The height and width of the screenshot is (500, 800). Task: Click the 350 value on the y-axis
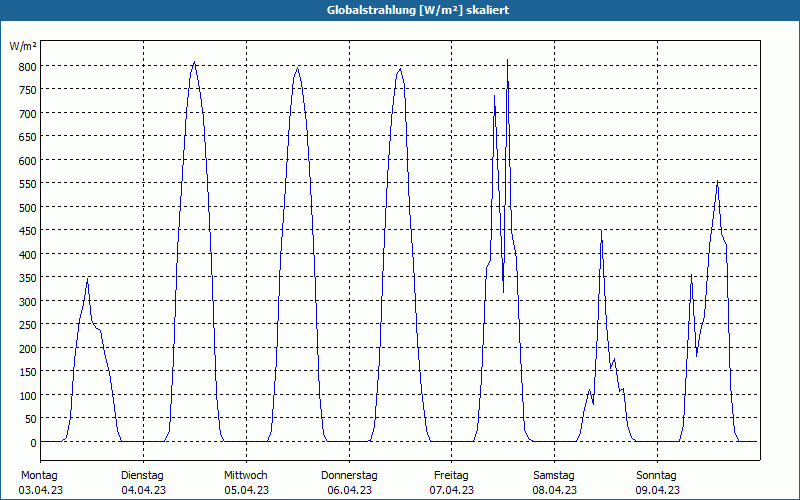point(28,278)
